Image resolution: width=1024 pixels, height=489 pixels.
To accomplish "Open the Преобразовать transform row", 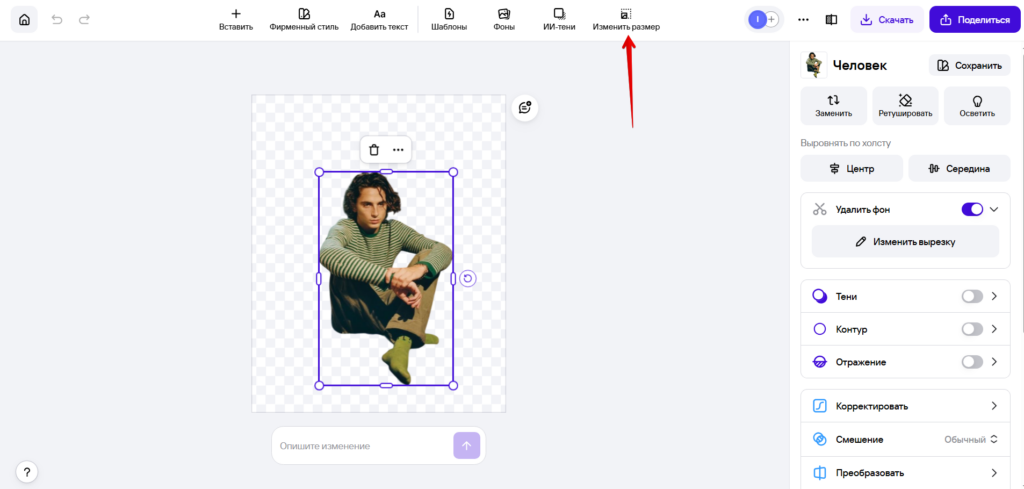I will point(905,473).
